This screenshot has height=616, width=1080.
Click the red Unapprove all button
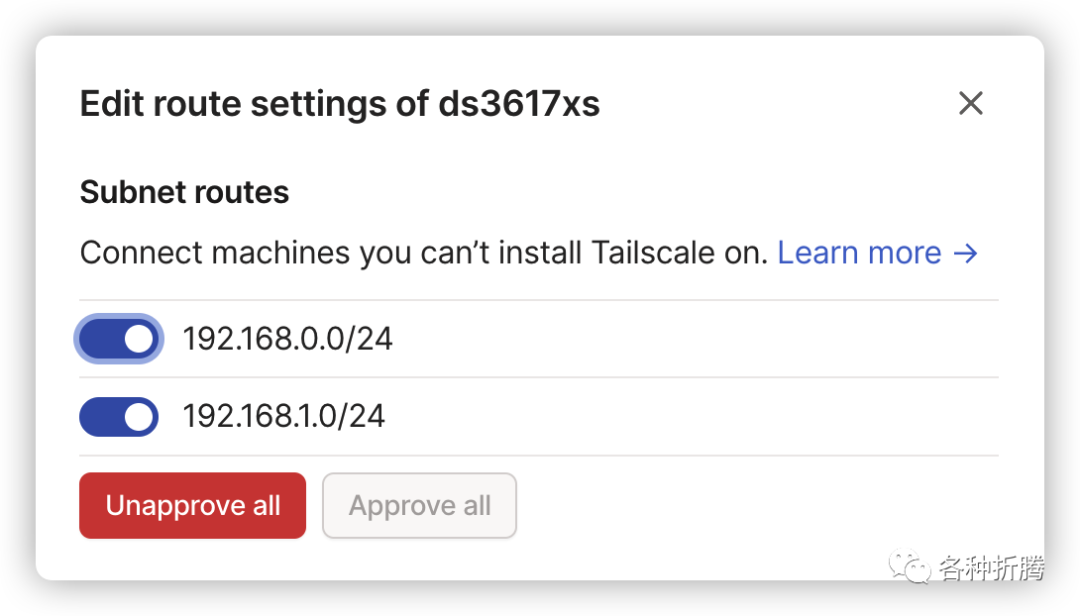click(x=192, y=505)
